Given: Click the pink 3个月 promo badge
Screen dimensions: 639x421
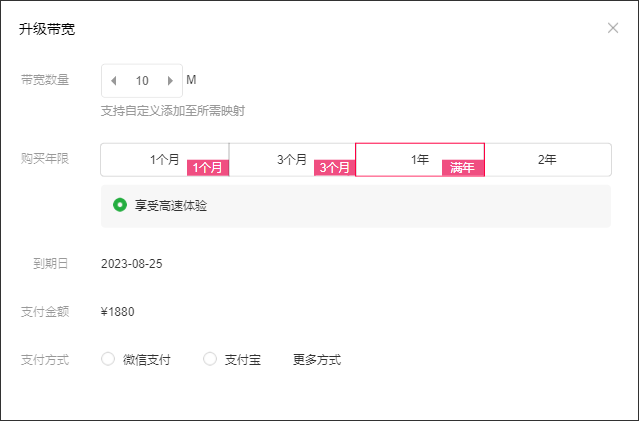Looking at the screenshot, I should [x=335, y=168].
